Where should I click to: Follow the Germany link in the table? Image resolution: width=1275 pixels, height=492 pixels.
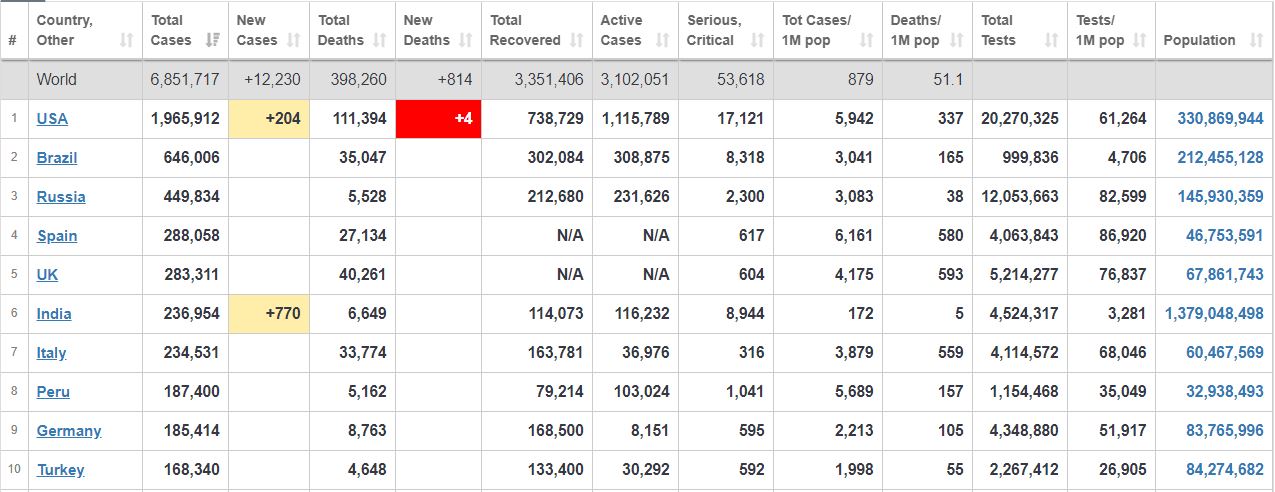69,431
